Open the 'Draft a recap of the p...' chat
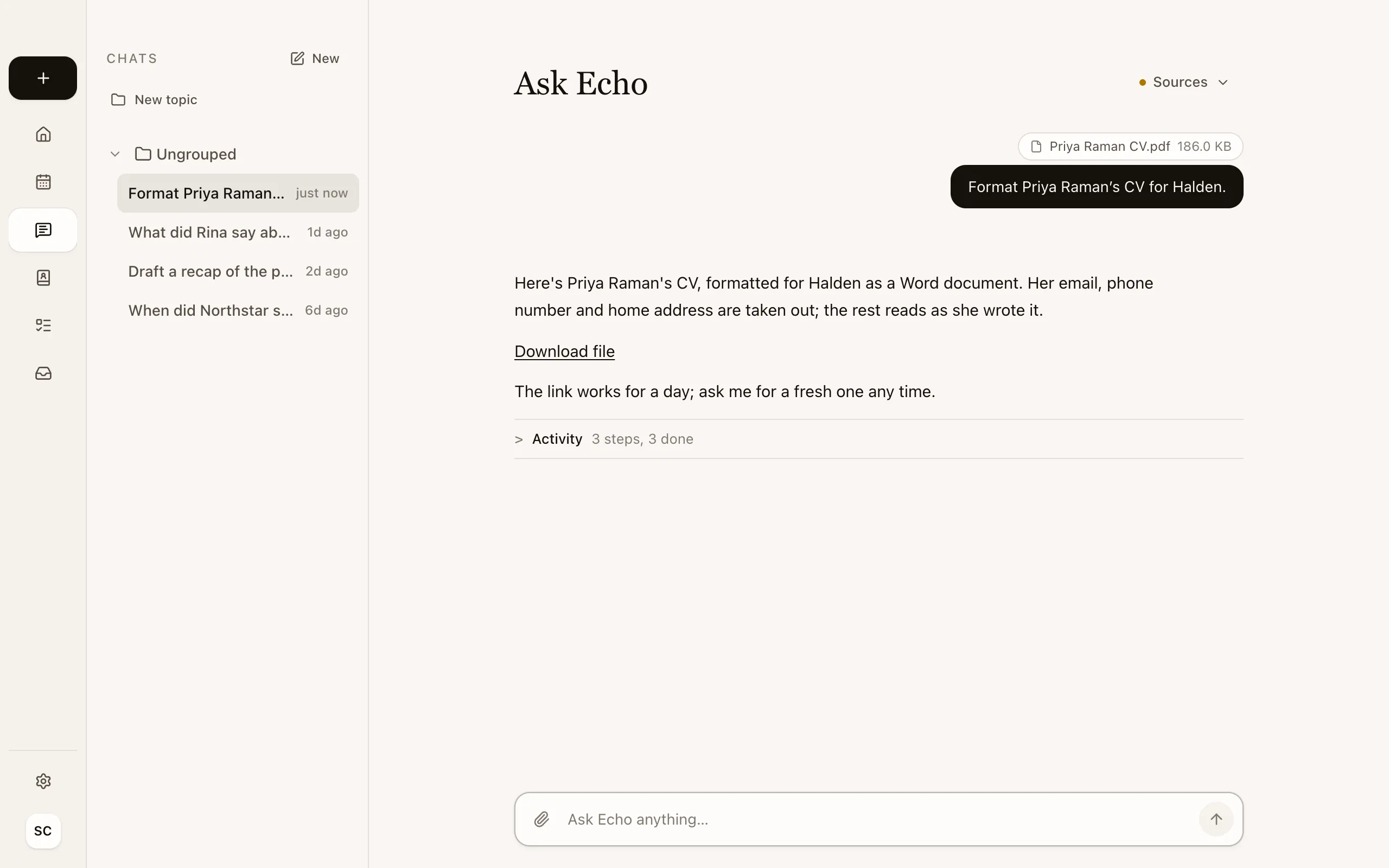The width and height of the screenshot is (1389, 868). pyautogui.click(x=238, y=272)
